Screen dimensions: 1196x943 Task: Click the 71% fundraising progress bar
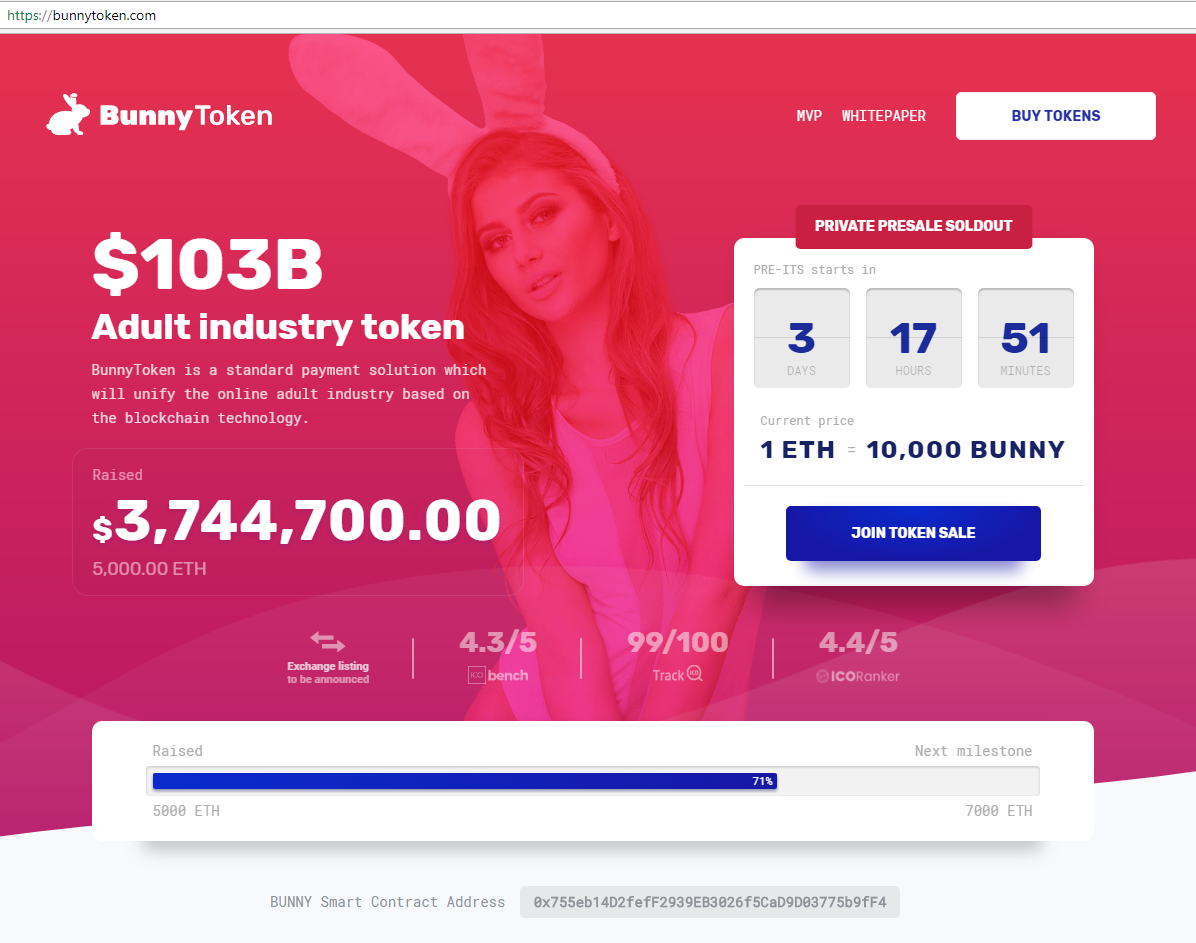[x=593, y=781]
